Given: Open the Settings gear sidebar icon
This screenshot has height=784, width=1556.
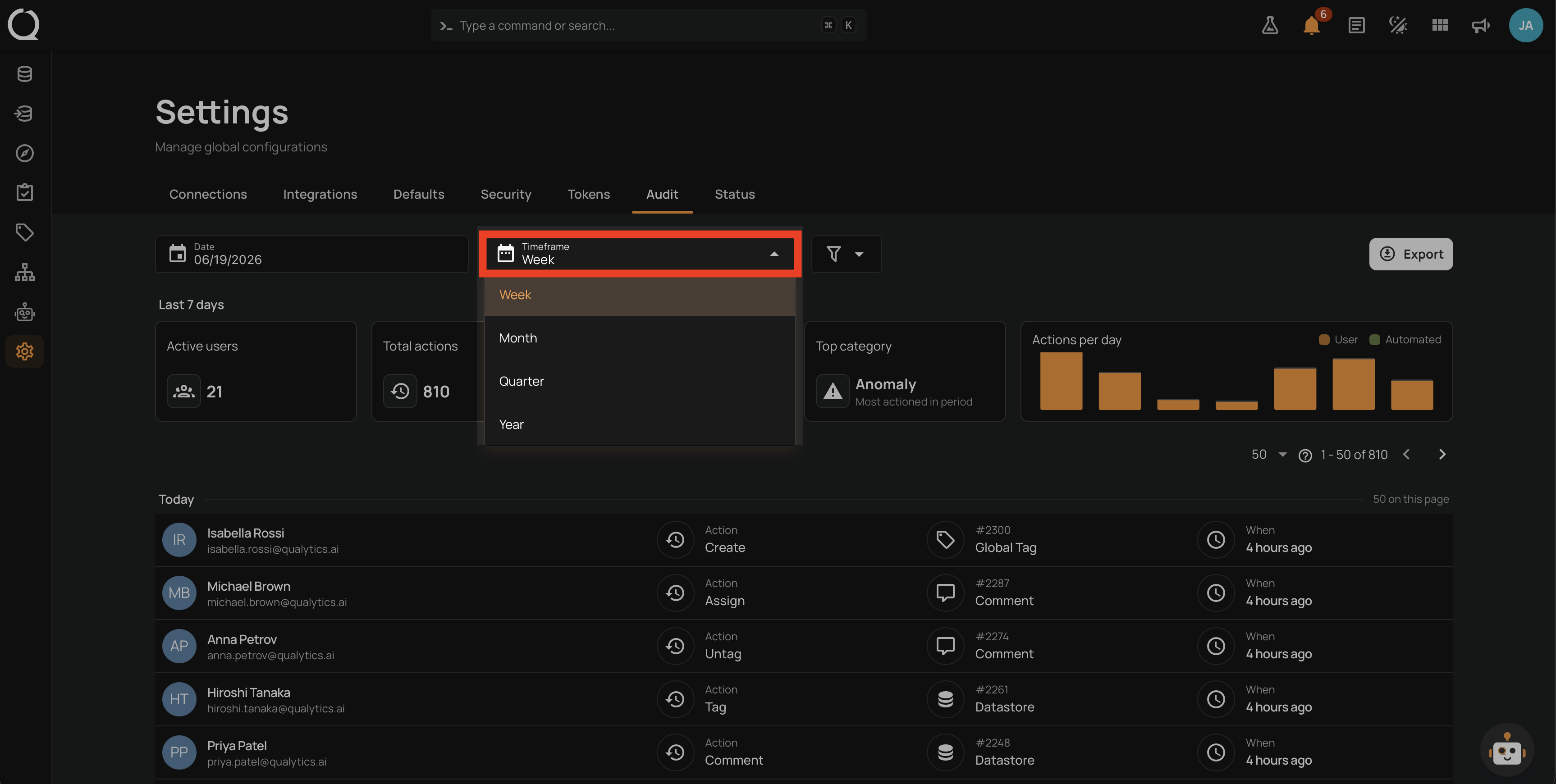Looking at the screenshot, I should (25, 351).
